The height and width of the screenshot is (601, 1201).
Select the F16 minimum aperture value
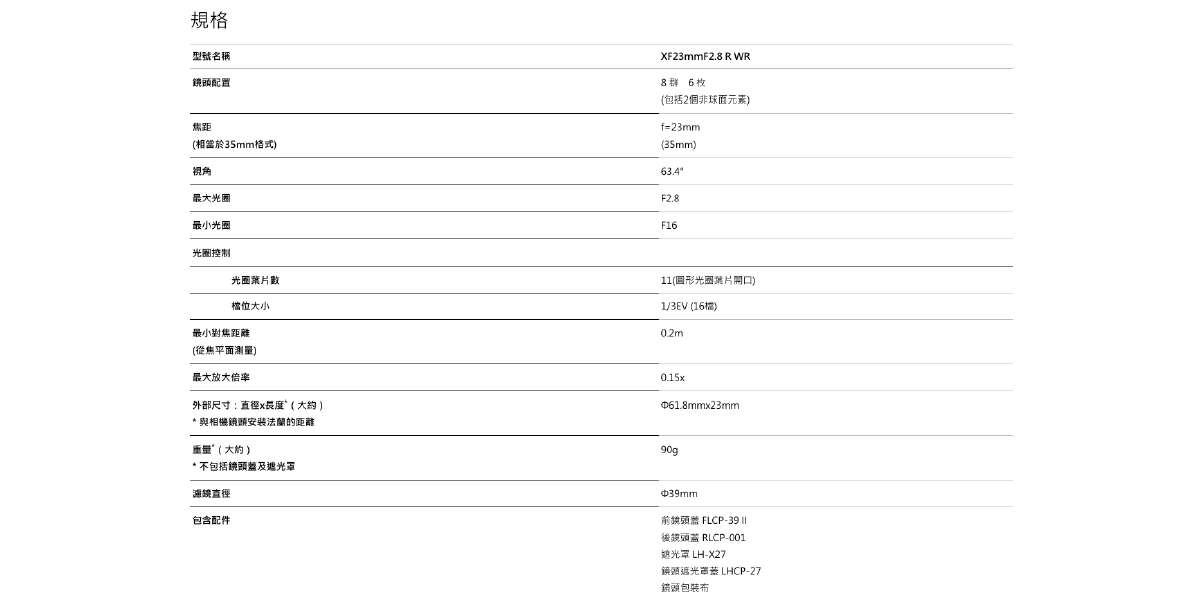pyautogui.click(x=669, y=225)
